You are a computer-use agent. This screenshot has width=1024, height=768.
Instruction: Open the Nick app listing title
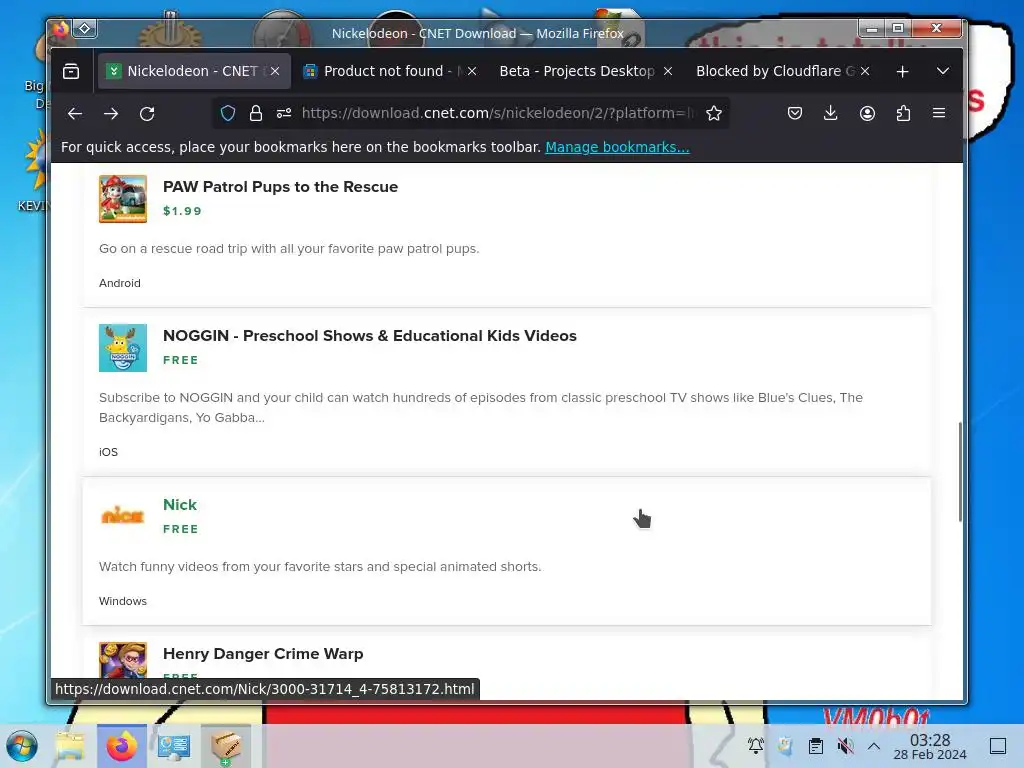(x=180, y=505)
